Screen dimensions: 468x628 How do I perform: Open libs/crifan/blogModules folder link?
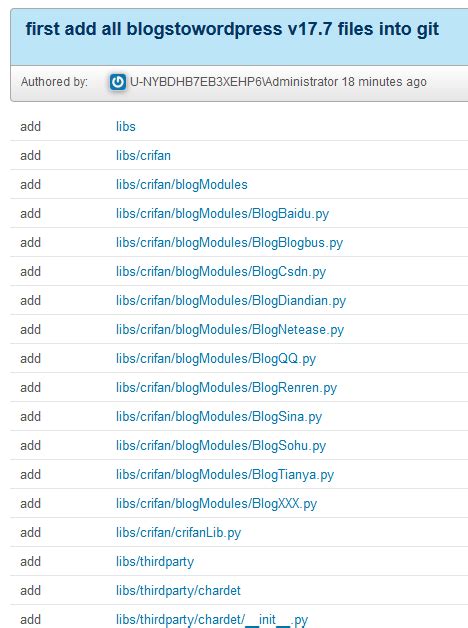pyautogui.click(x=182, y=185)
